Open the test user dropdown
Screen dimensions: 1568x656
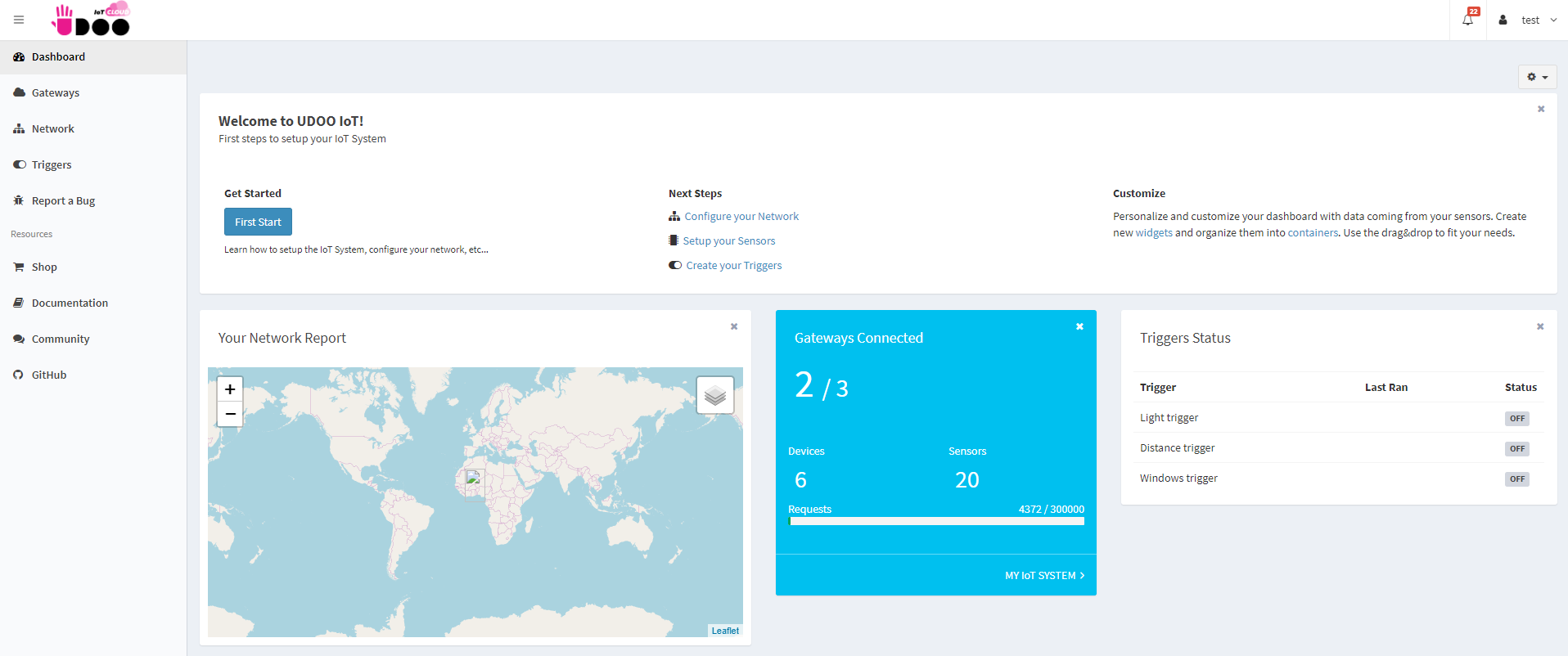tap(1529, 20)
